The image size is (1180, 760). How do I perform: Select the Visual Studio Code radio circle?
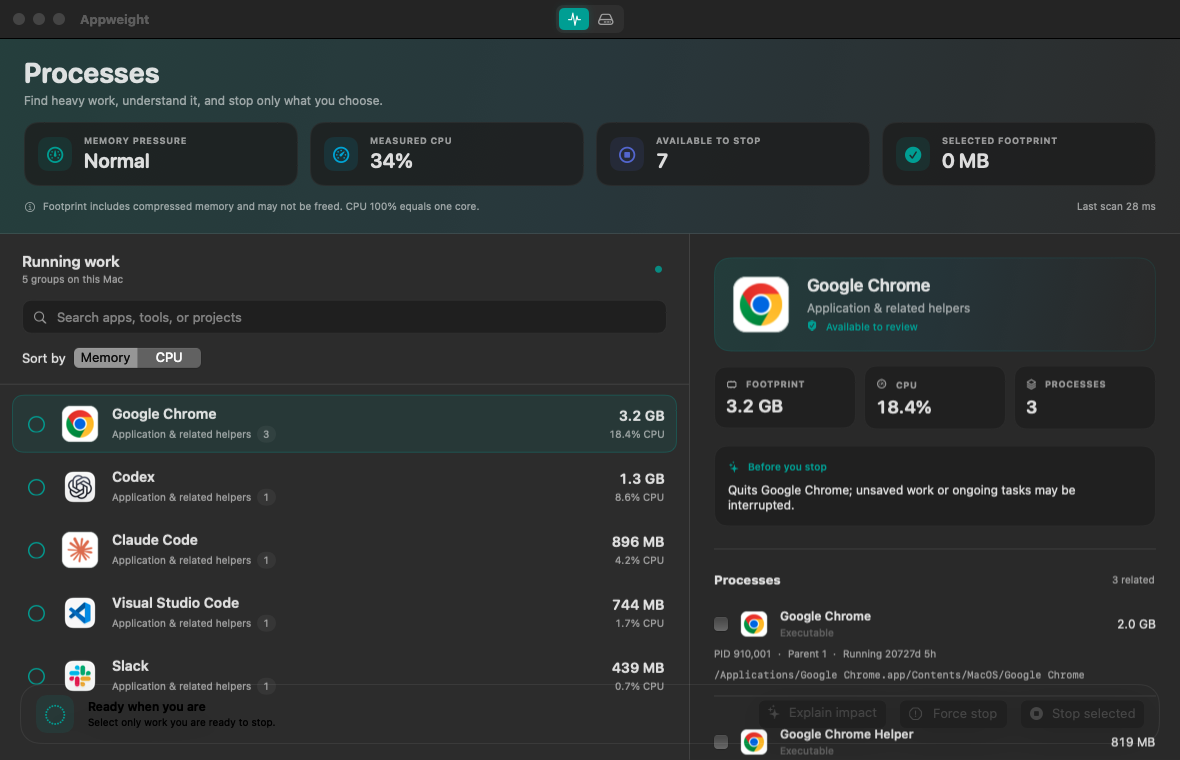tap(36, 613)
